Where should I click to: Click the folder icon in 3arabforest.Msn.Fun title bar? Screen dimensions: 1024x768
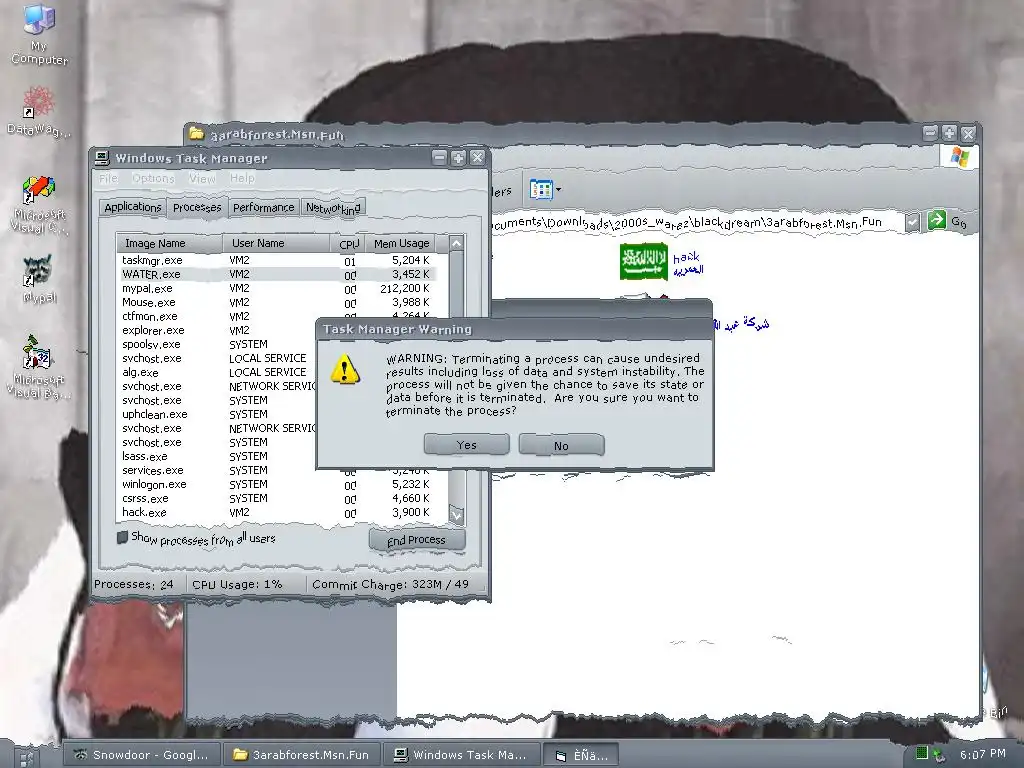pos(197,134)
